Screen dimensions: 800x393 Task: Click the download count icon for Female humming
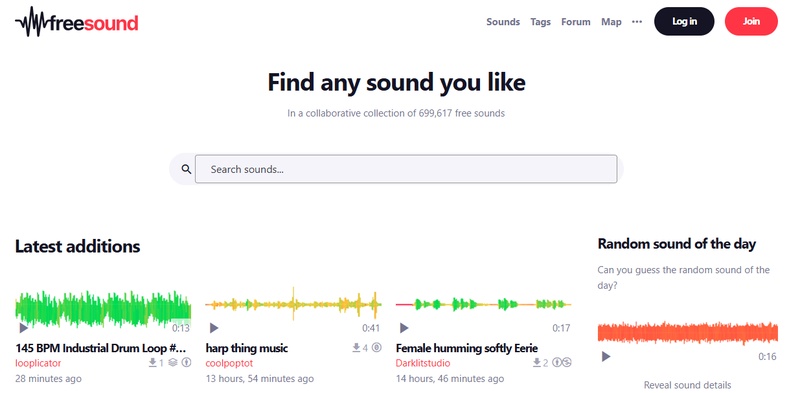point(537,363)
